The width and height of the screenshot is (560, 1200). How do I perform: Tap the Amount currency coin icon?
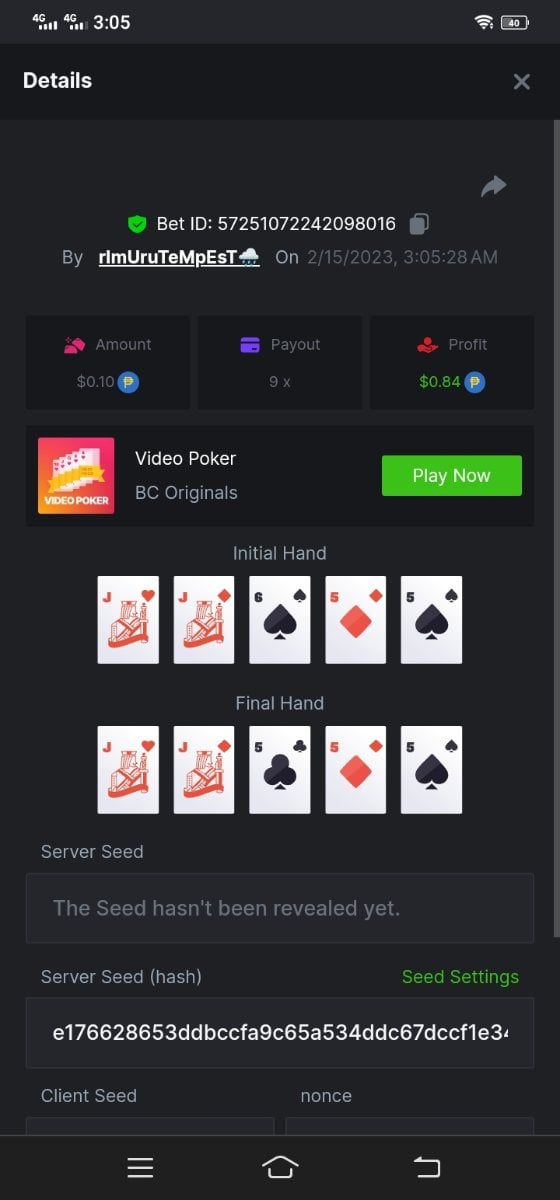[x=128, y=382]
